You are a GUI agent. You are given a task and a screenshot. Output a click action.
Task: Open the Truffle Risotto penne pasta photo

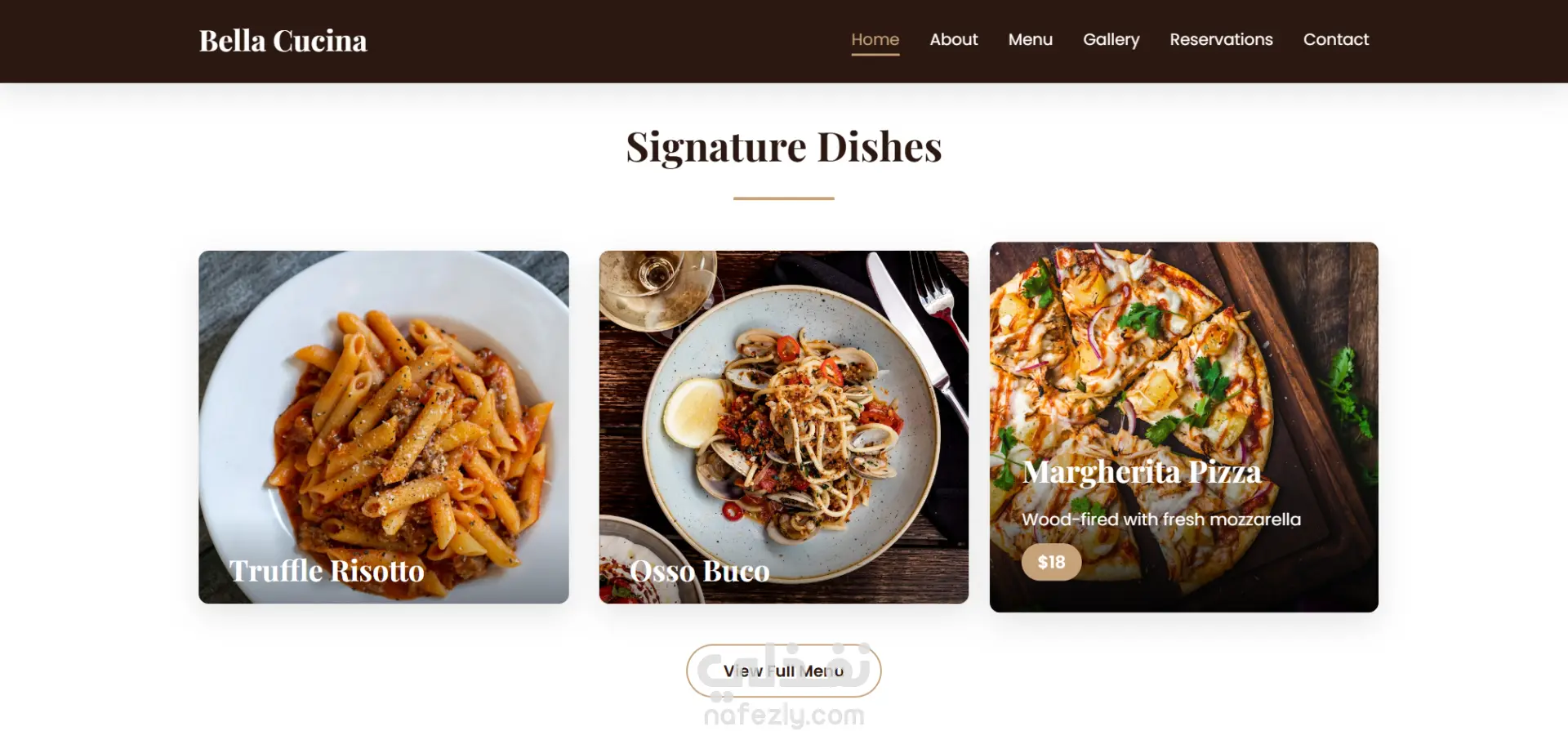tap(383, 426)
